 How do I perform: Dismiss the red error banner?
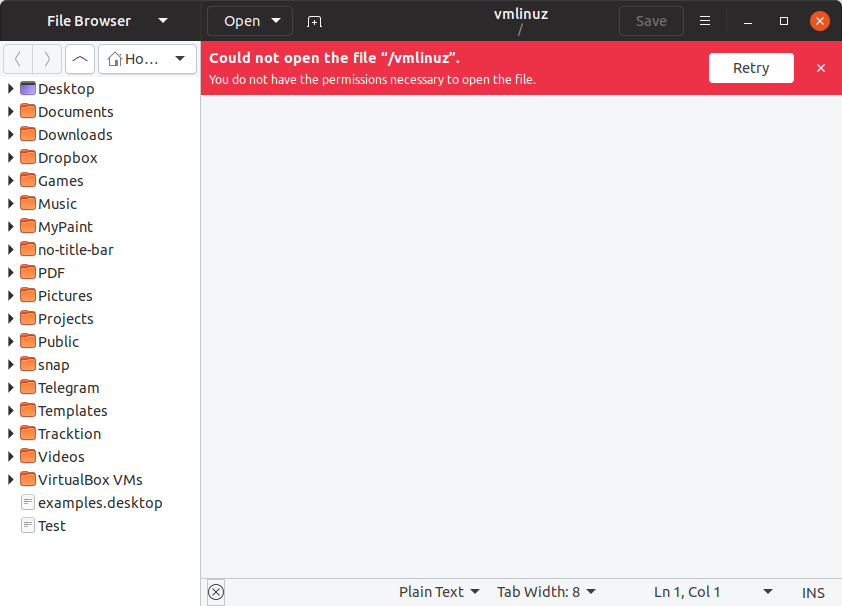coord(821,68)
